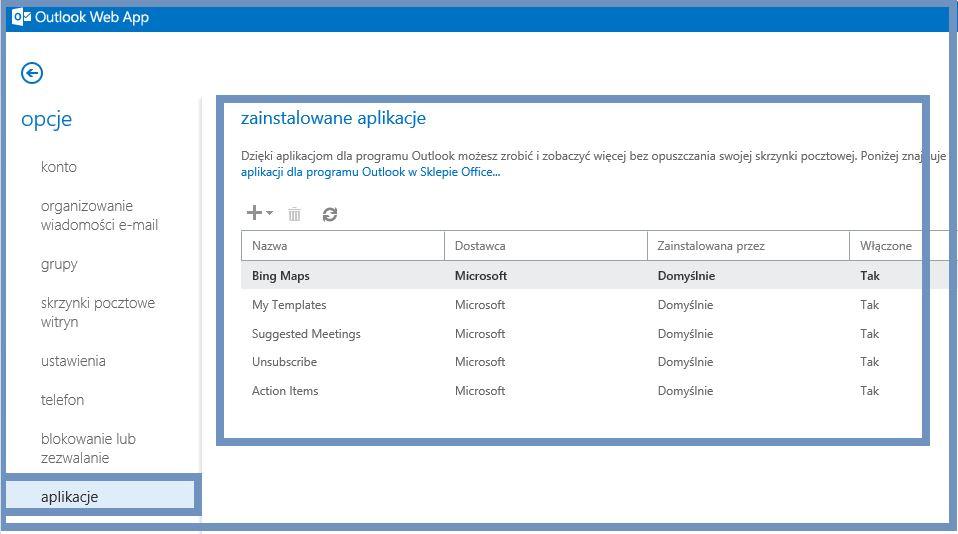Click Tak in the Suggested Meetings row
This screenshot has height=534, width=958.
(x=869, y=334)
